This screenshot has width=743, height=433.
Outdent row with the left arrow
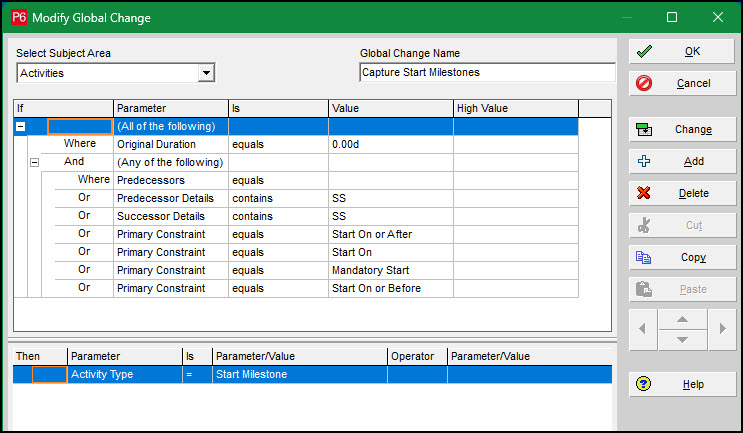tap(643, 329)
